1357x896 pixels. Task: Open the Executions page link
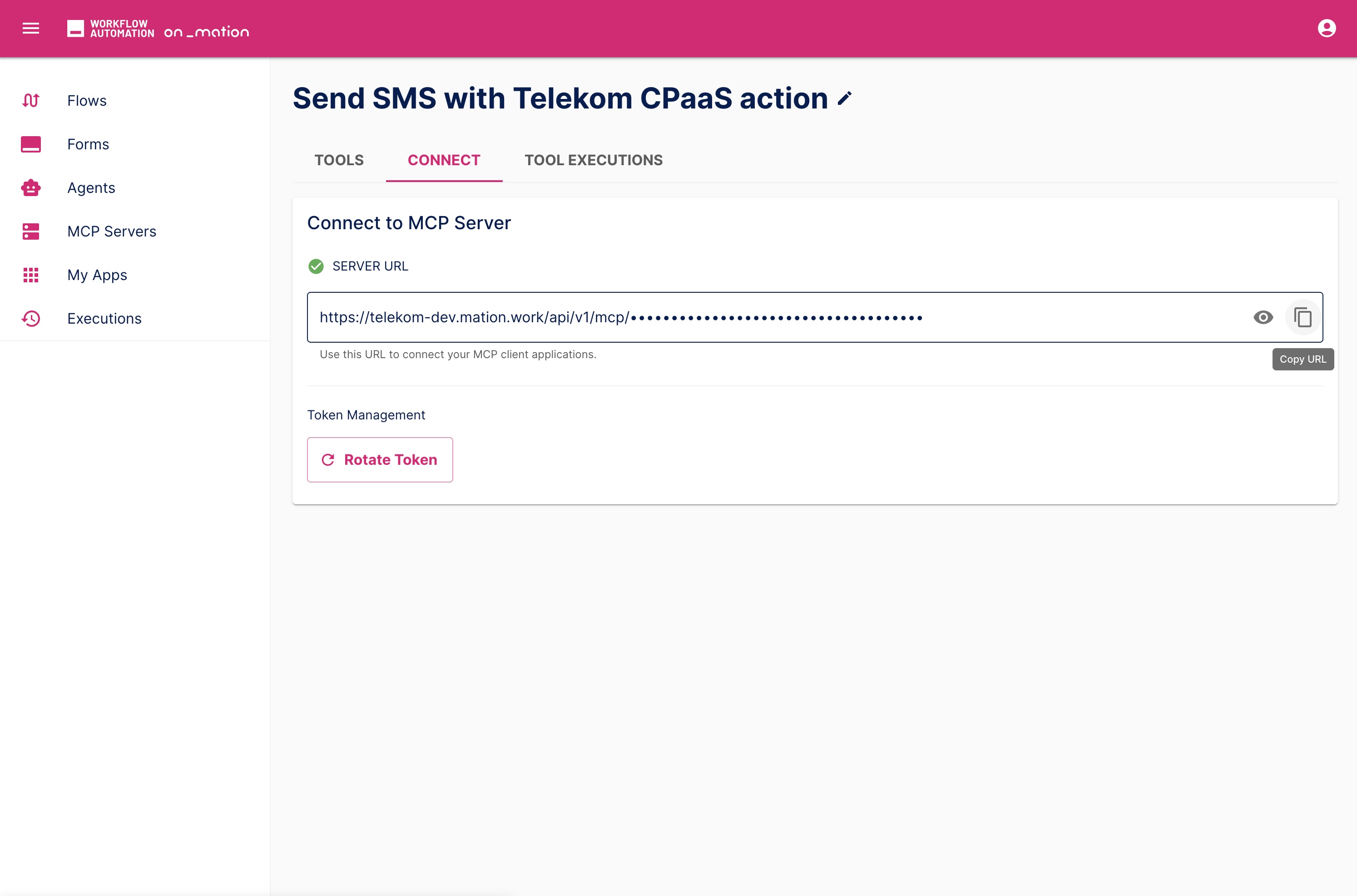[104, 318]
